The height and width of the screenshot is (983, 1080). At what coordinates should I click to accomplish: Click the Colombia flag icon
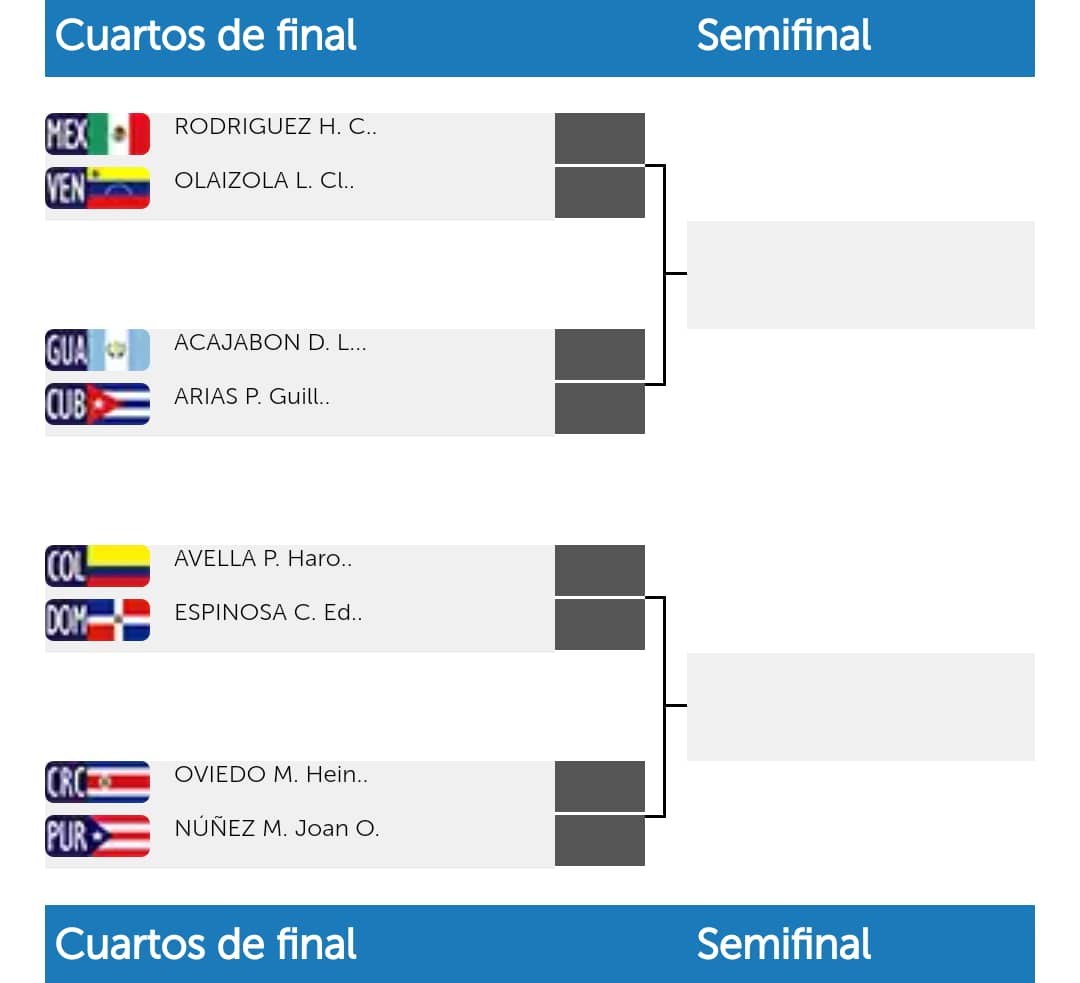click(97, 566)
